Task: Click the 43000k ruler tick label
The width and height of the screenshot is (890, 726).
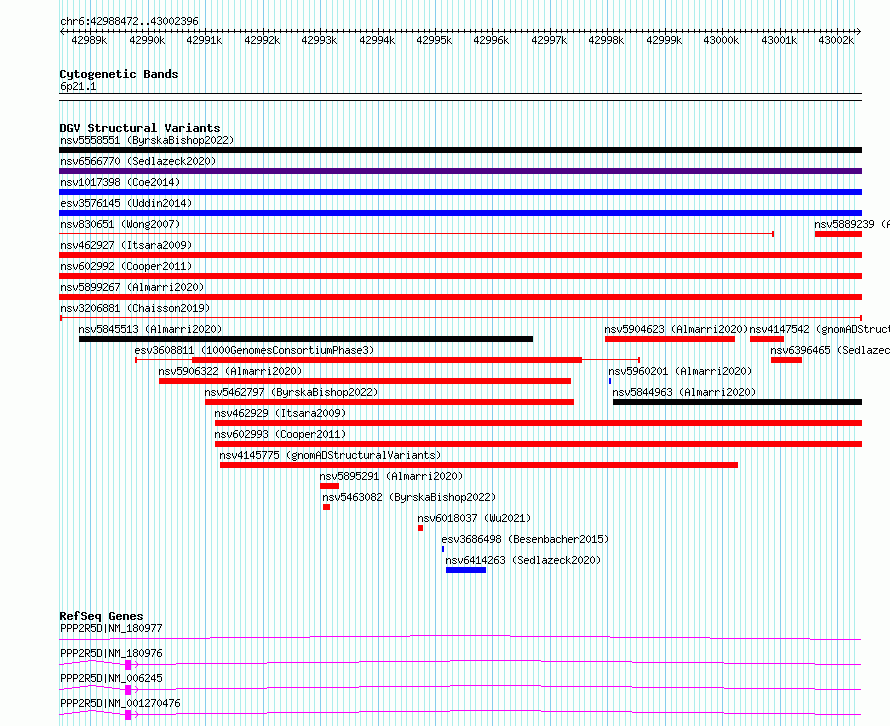Action: [x=721, y=40]
